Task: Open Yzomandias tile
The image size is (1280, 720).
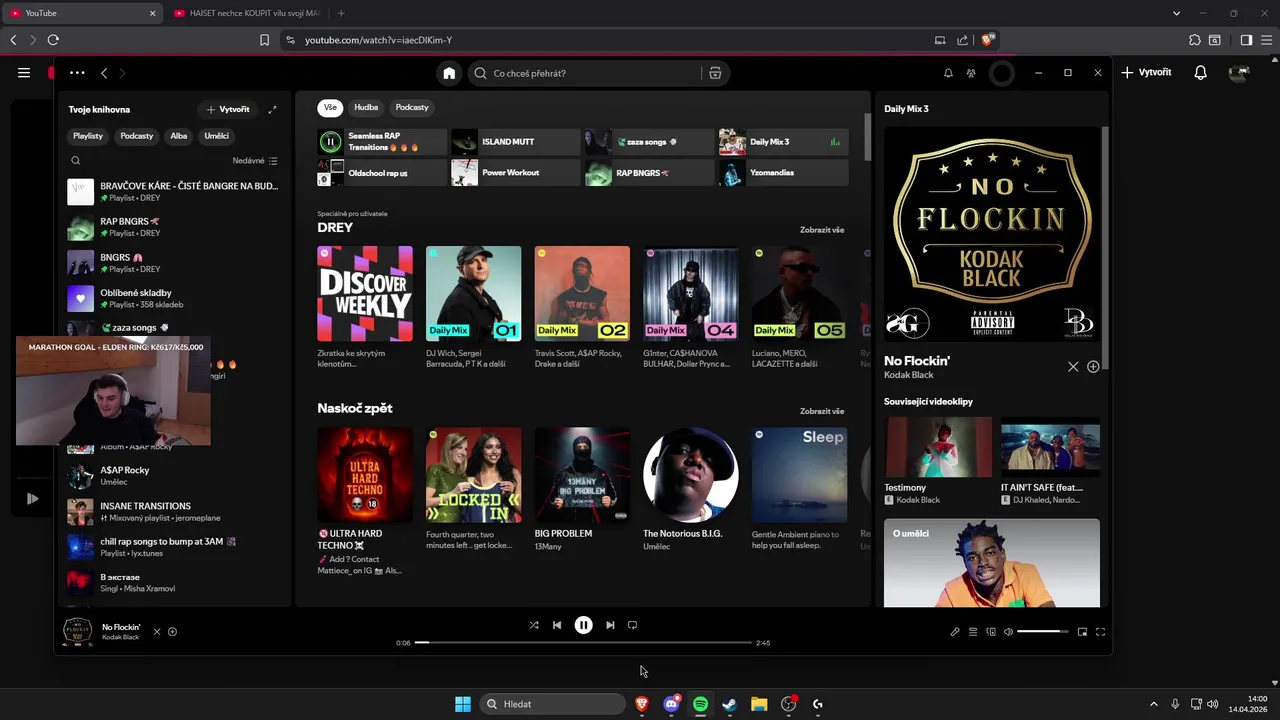Action: pos(783,173)
